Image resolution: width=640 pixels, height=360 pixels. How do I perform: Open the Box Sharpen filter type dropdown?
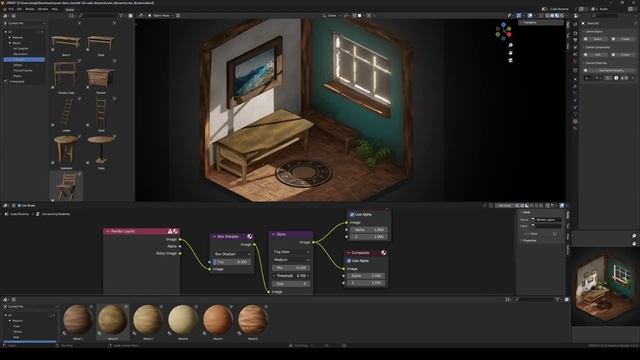point(232,254)
